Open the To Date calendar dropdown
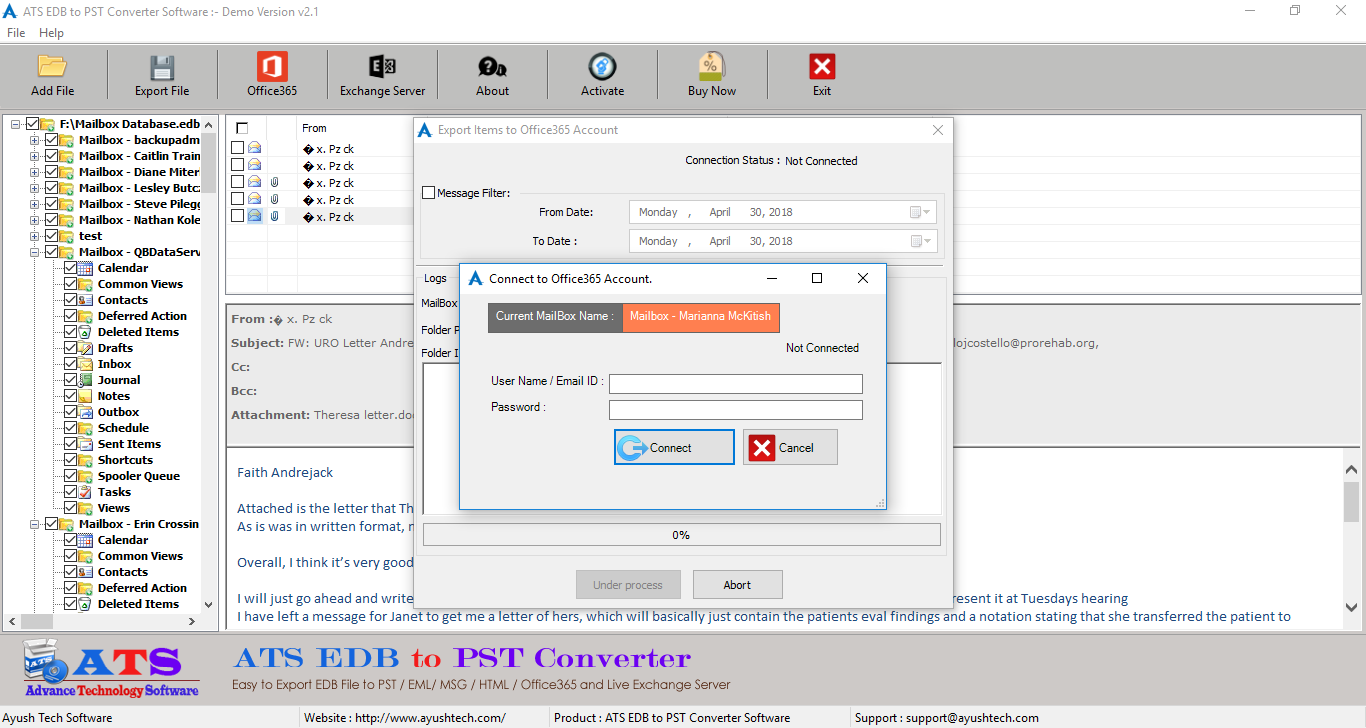 coord(920,241)
